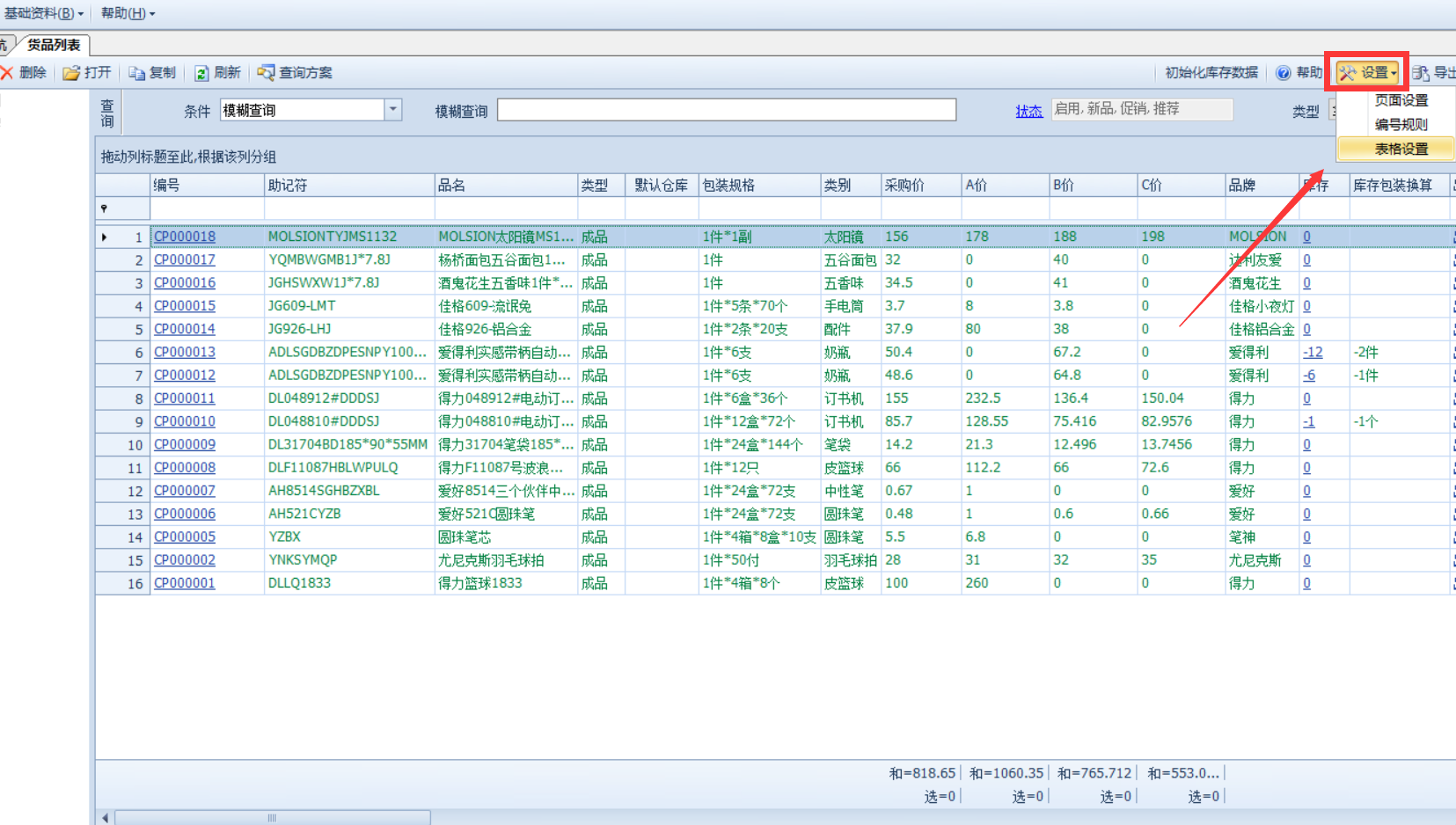Image resolution: width=1456 pixels, height=825 pixels.
Task: Sort by the A价 column header
Action: click(x=1006, y=186)
